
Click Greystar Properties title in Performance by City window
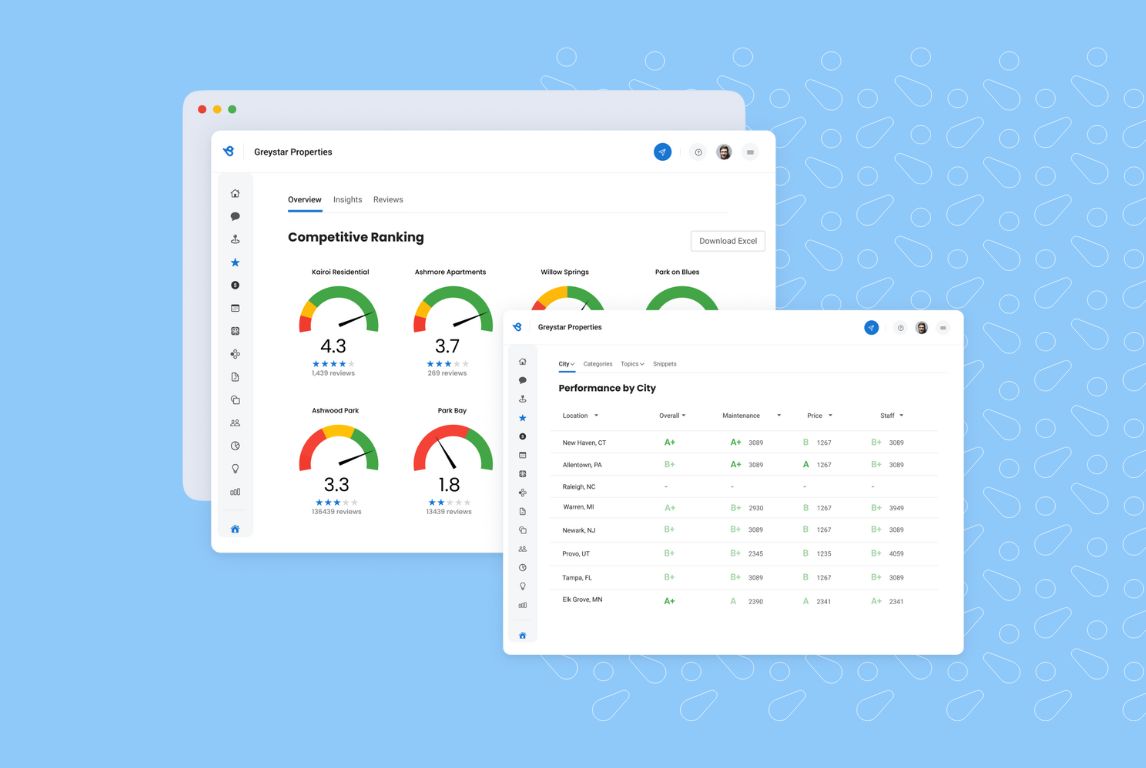(x=570, y=327)
